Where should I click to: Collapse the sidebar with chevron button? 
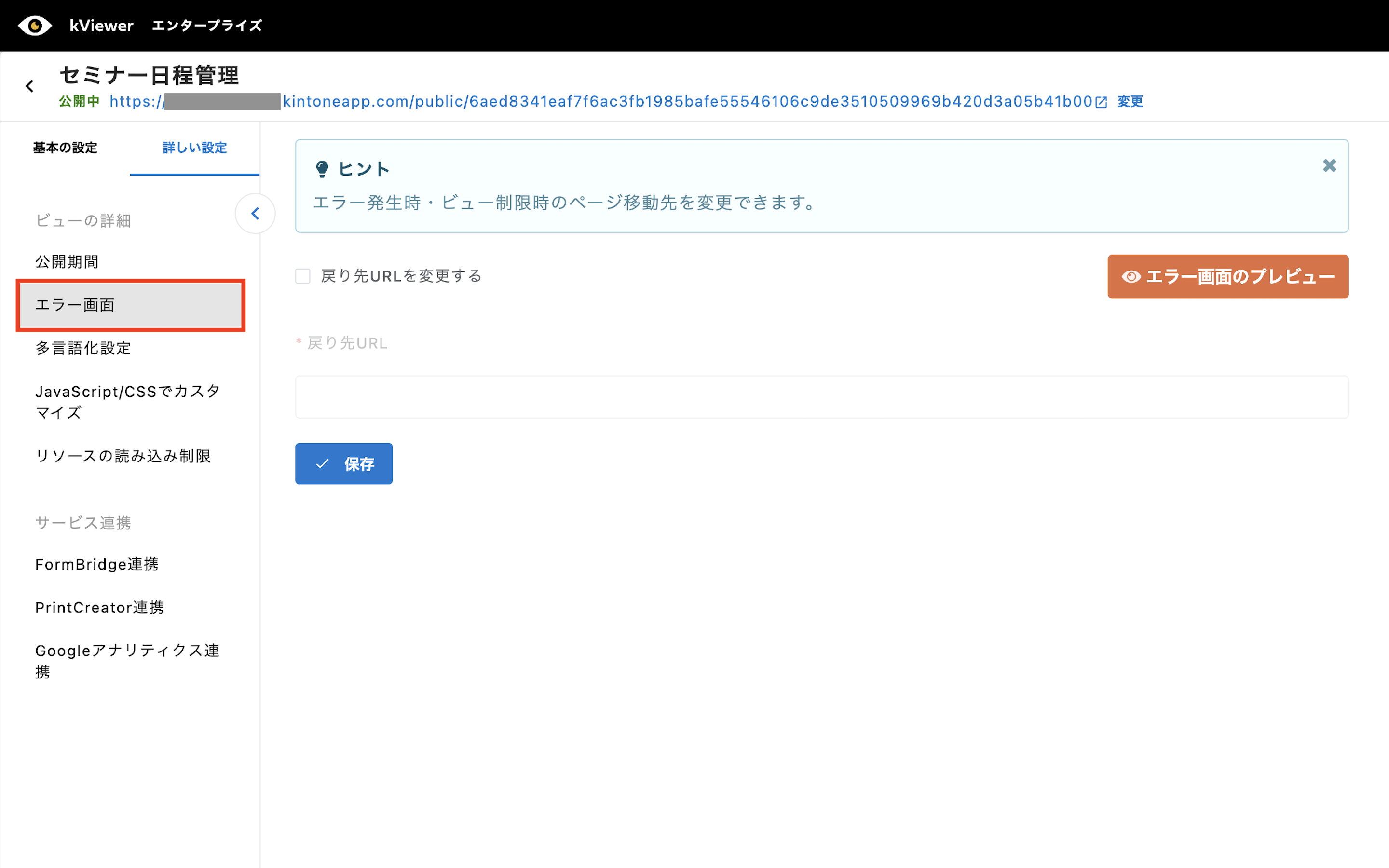(x=256, y=214)
